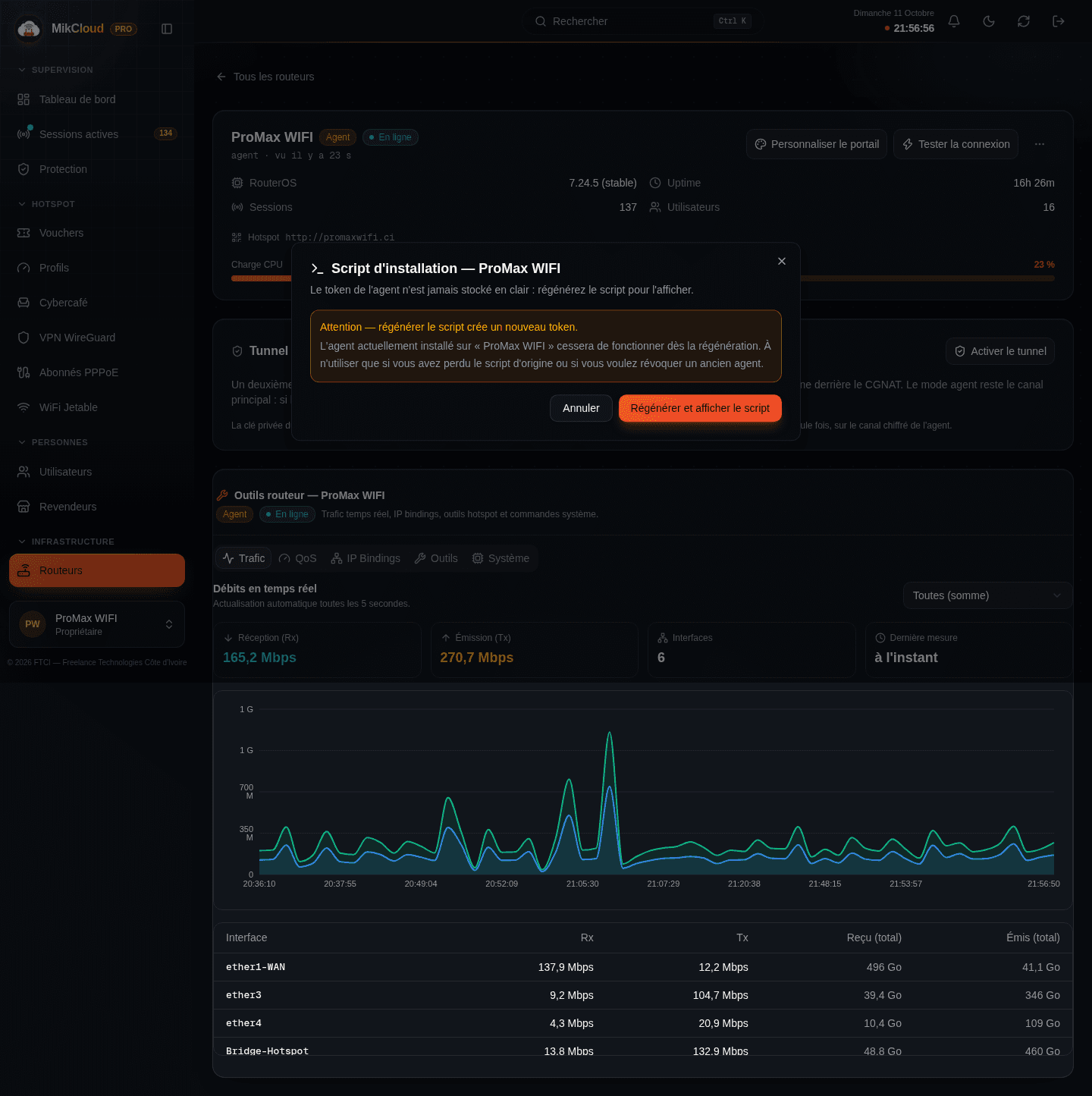Click the logout icon

[x=1059, y=21]
